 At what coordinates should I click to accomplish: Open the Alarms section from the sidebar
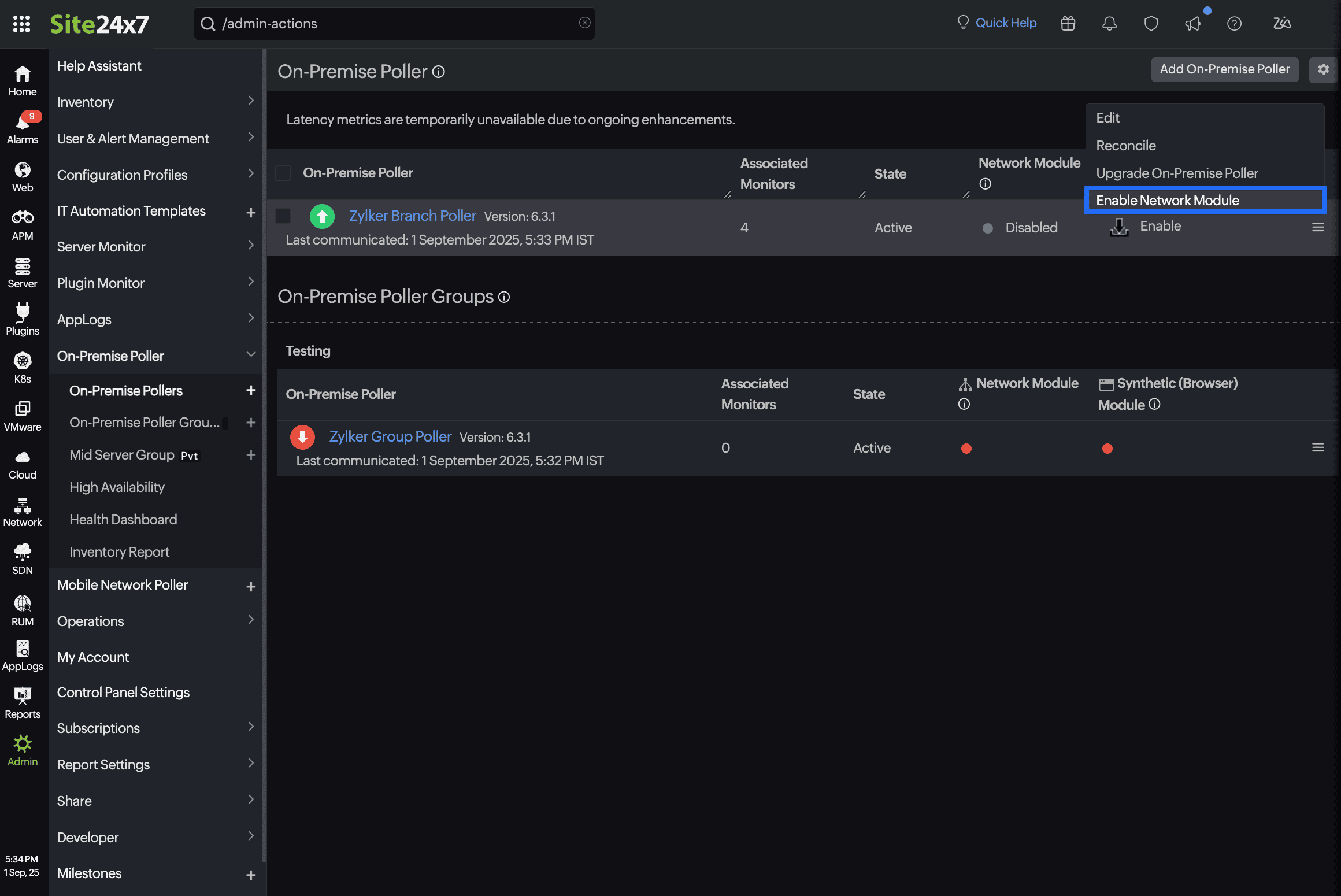click(x=23, y=126)
